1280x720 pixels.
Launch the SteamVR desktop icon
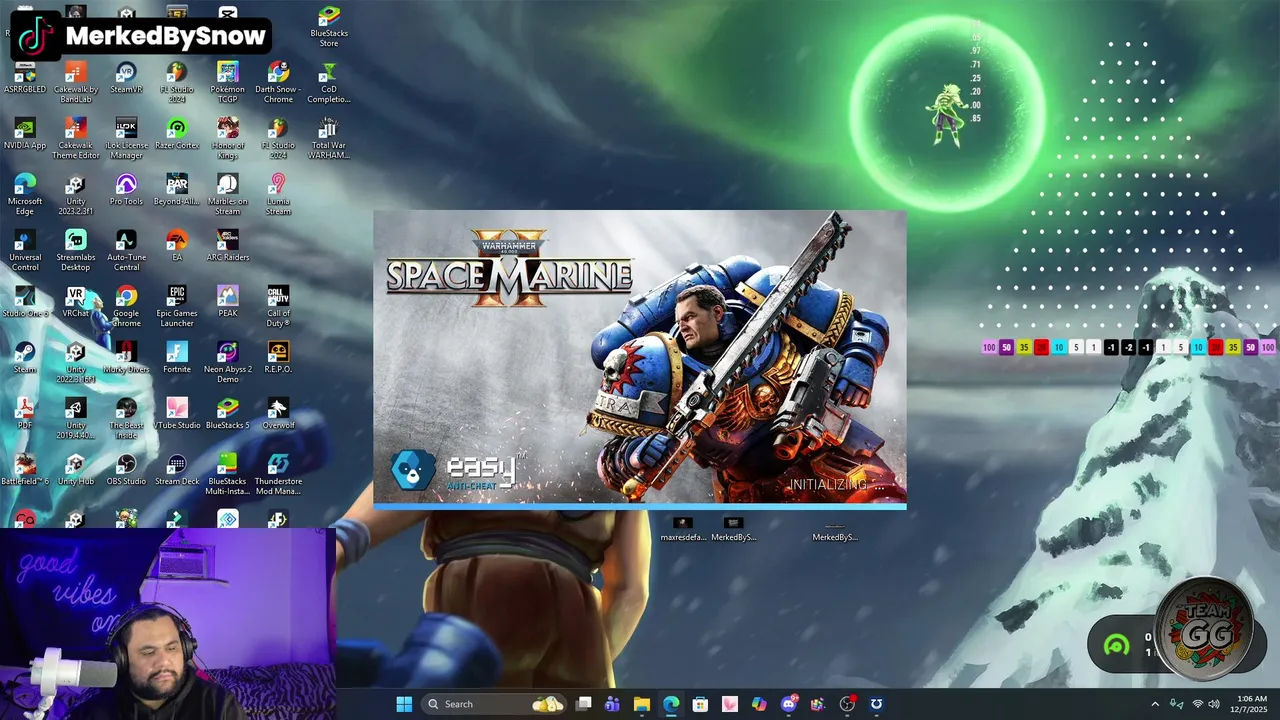(x=126, y=80)
